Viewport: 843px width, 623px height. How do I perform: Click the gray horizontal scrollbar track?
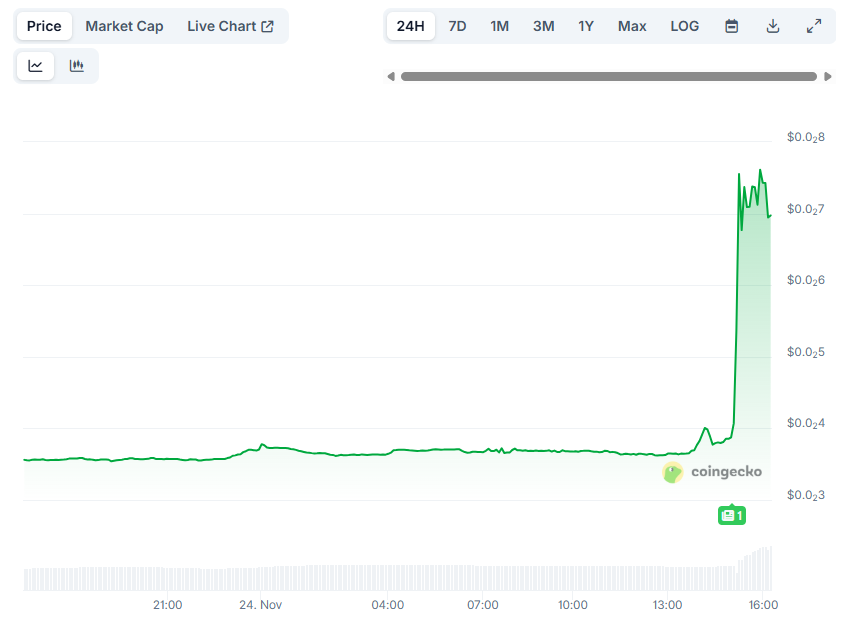610,75
